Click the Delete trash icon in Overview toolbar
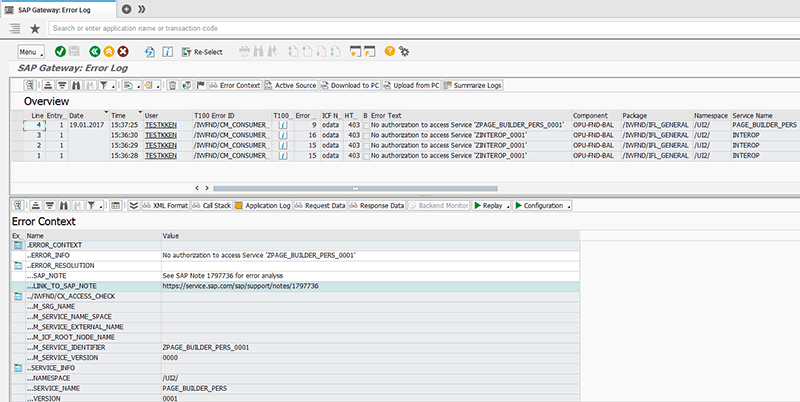800x402 pixels. tap(173, 86)
